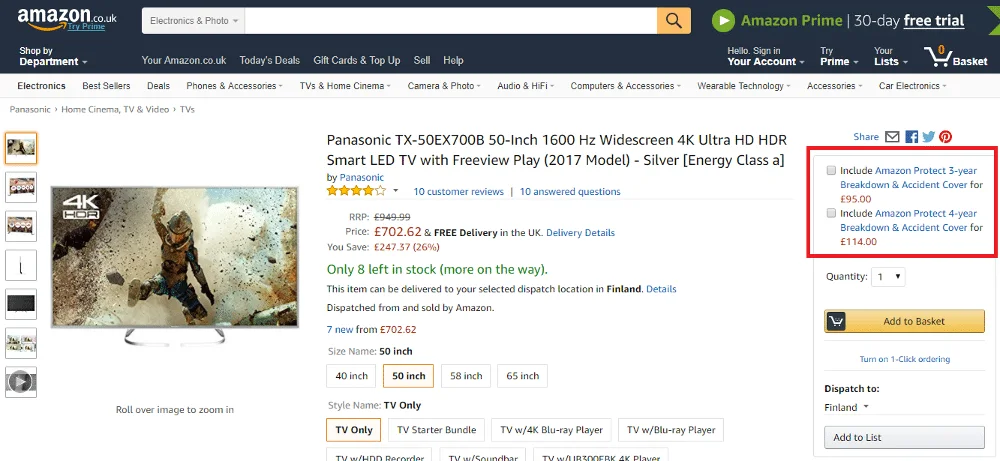Share product on Twitter
The width and height of the screenshot is (1000, 461).
coord(928,137)
